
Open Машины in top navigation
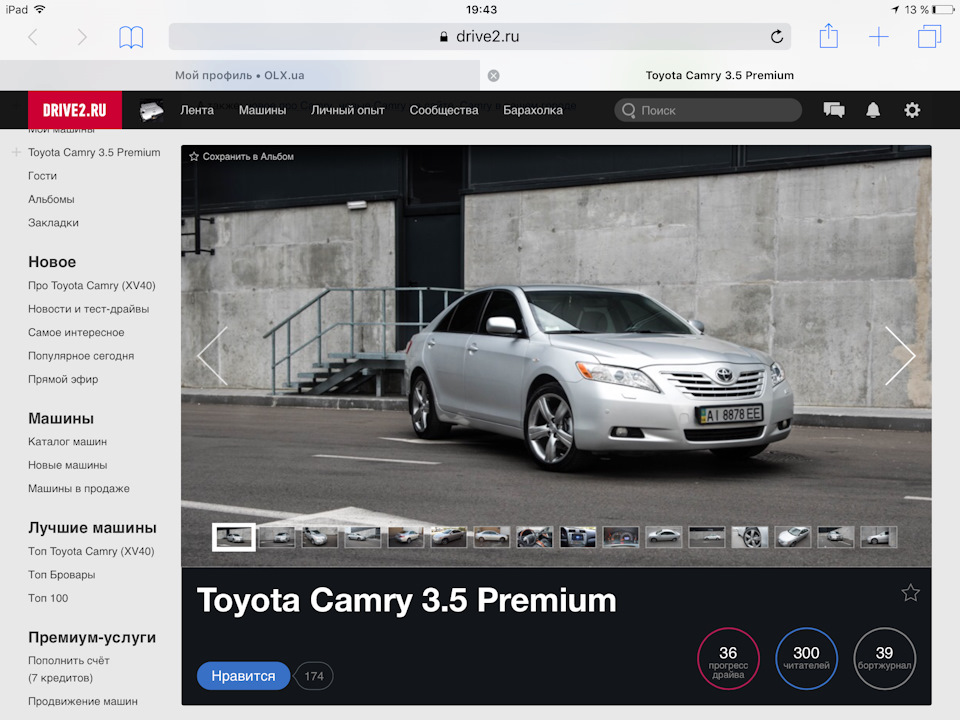(262, 110)
